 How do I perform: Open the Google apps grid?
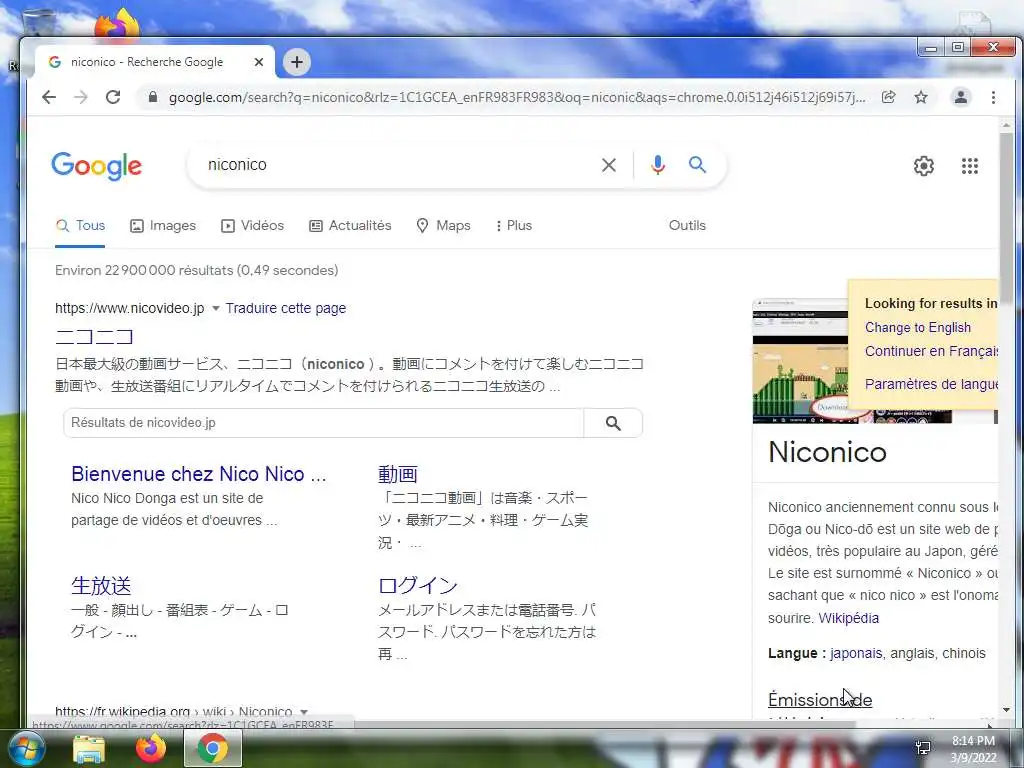tap(970, 166)
